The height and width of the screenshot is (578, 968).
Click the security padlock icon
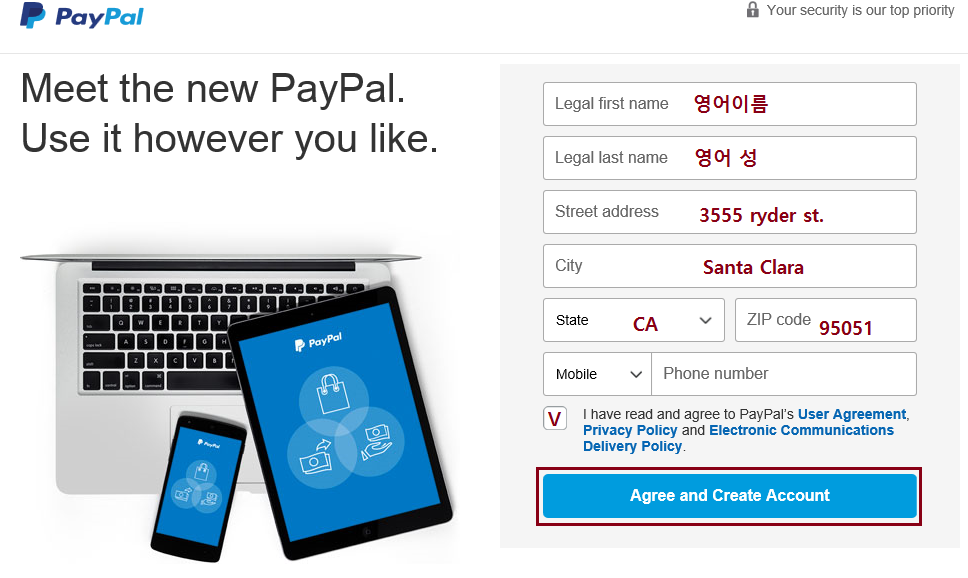753,9
